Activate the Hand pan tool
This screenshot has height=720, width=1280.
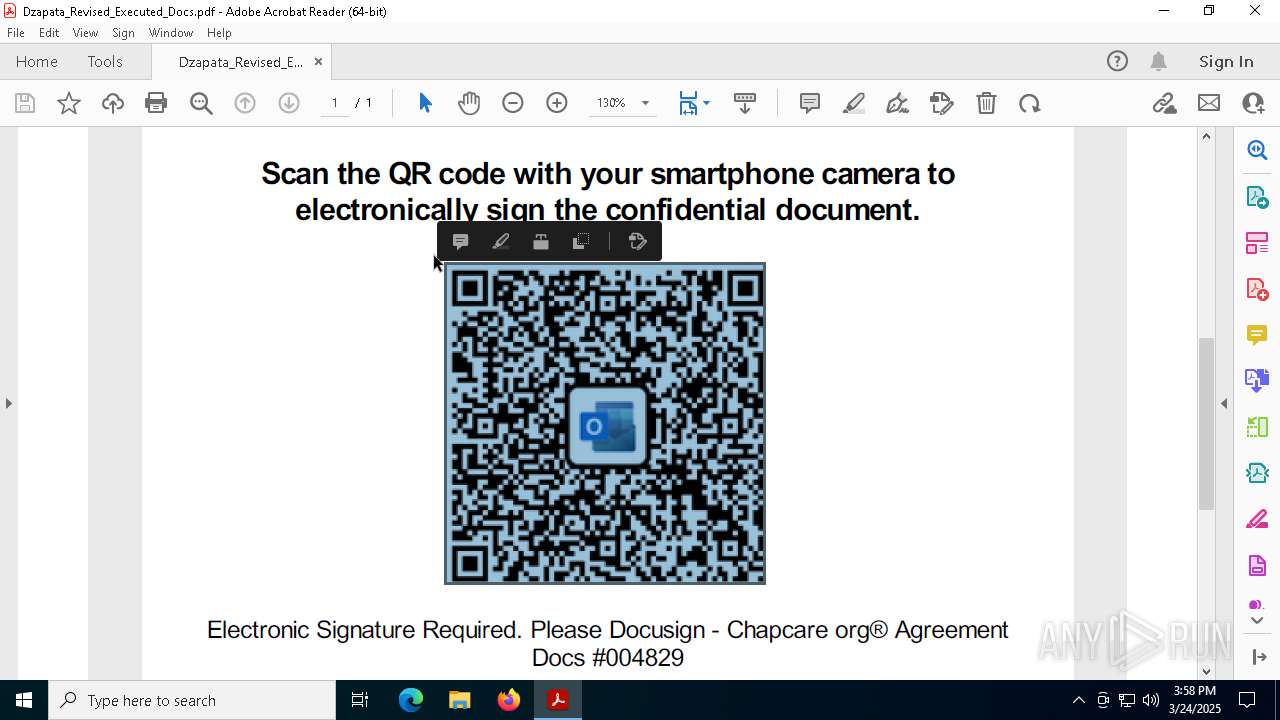pyautogui.click(x=469, y=103)
